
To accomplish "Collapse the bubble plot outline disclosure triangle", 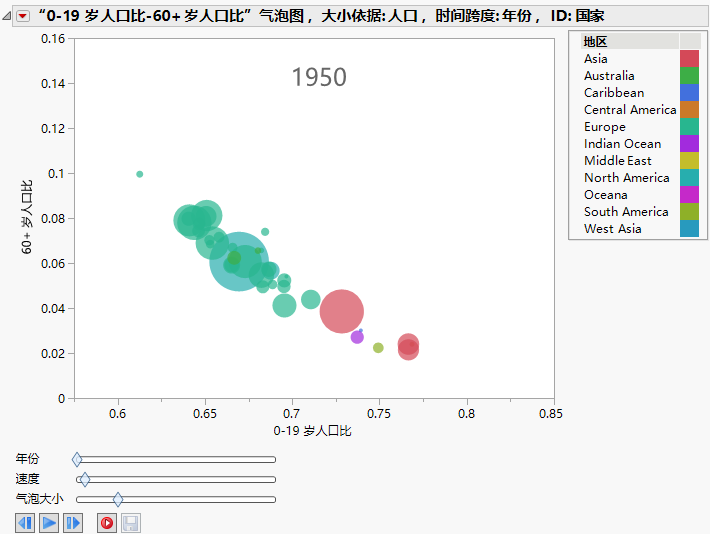I will 6,17.
